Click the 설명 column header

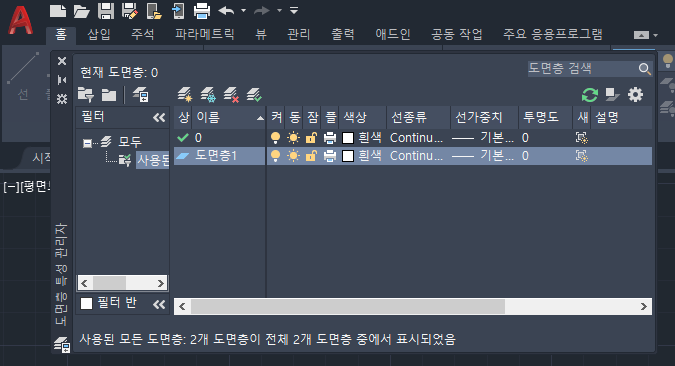pos(621,118)
